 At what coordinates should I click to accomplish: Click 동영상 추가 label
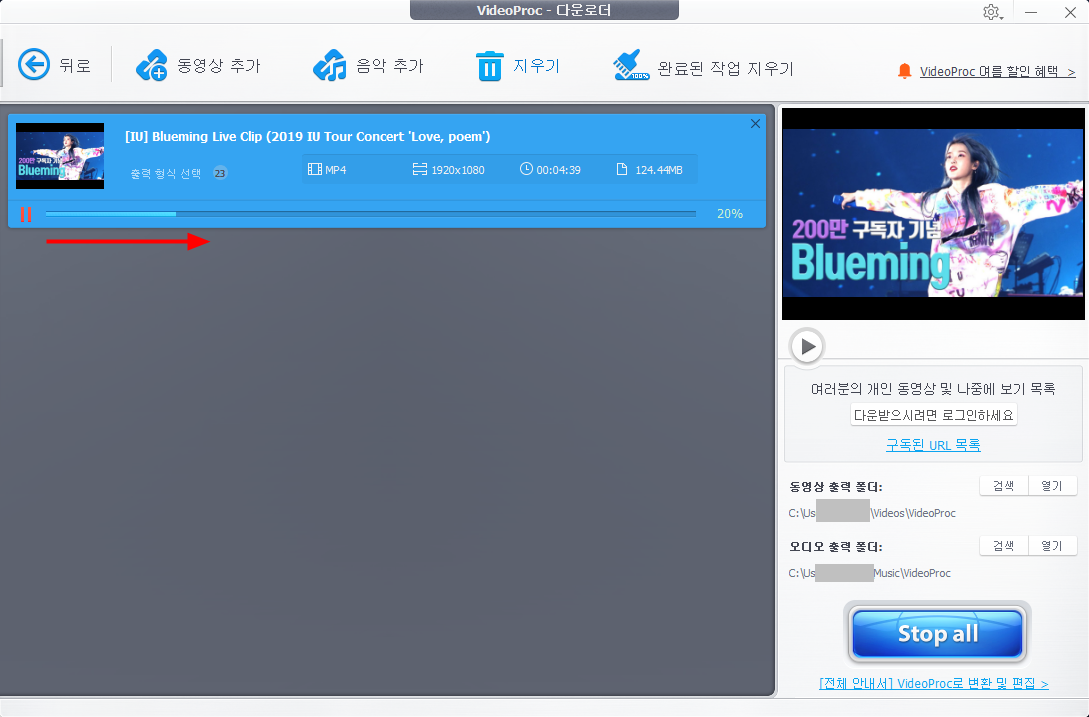(219, 65)
